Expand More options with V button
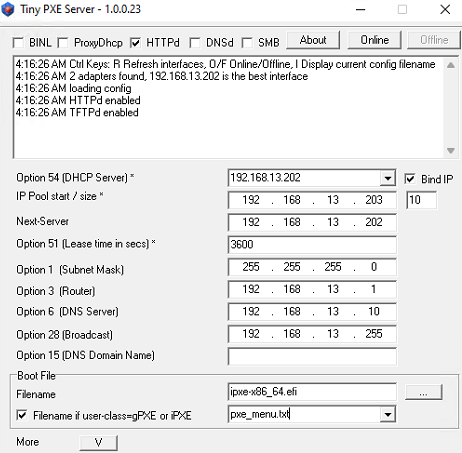 coord(98,443)
